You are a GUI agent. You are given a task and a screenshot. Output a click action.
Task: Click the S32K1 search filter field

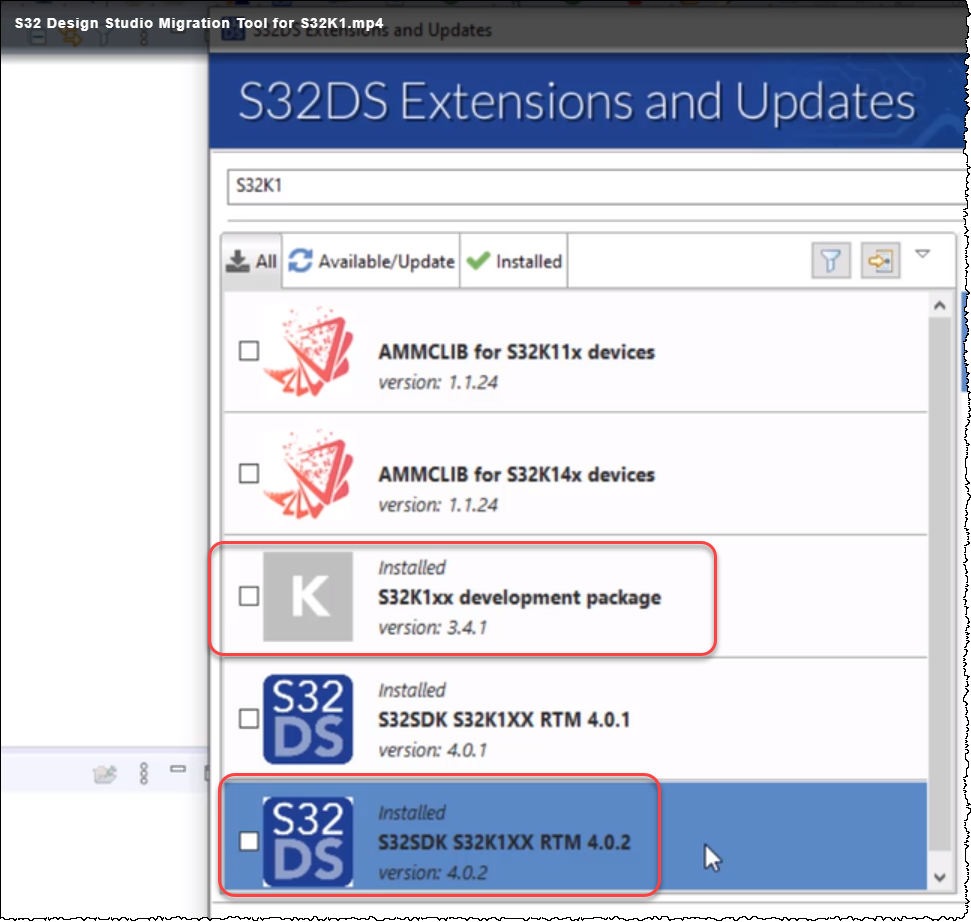pos(596,186)
